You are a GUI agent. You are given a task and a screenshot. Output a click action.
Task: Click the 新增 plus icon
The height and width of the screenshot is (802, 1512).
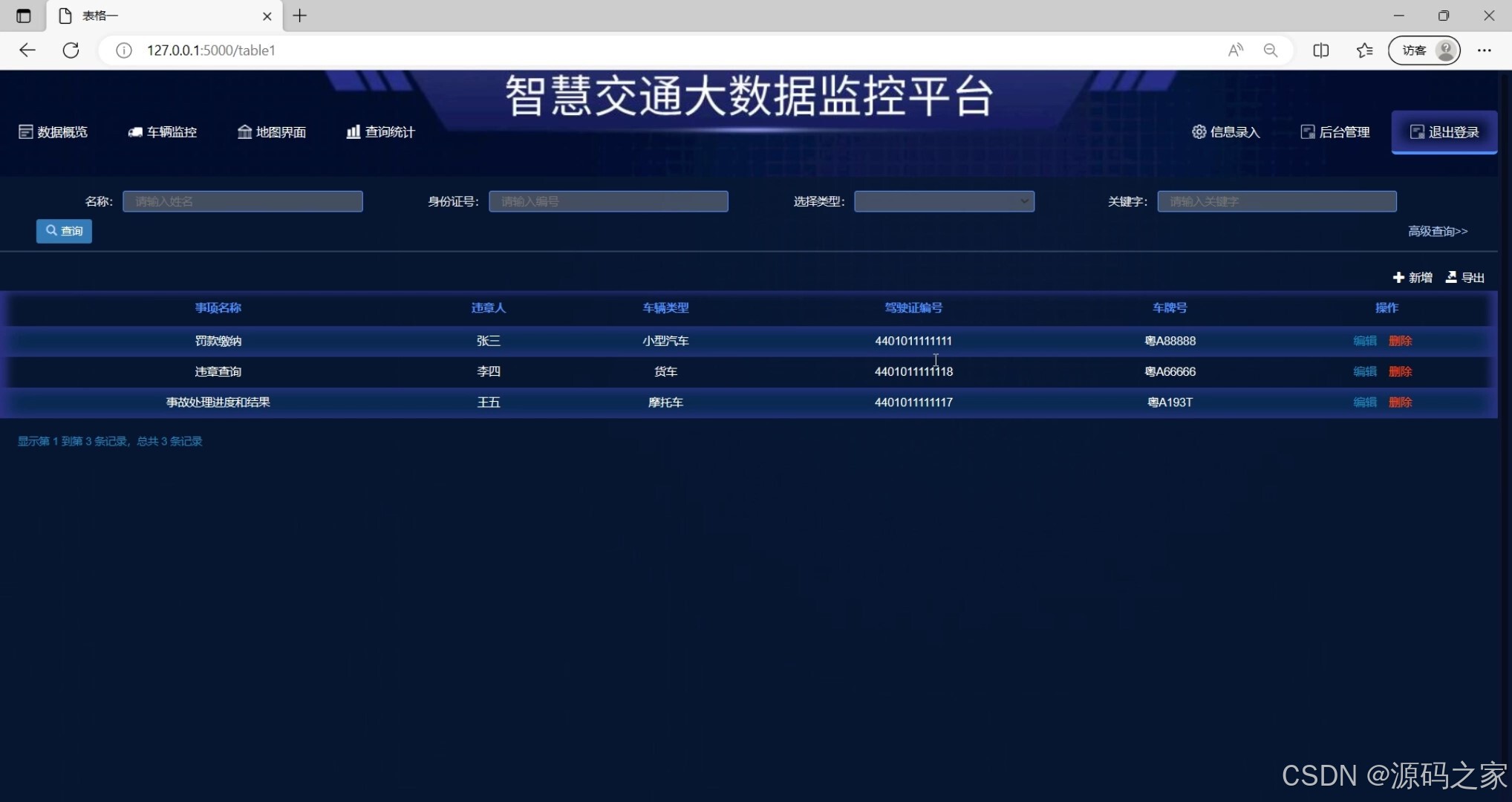point(1398,277)
